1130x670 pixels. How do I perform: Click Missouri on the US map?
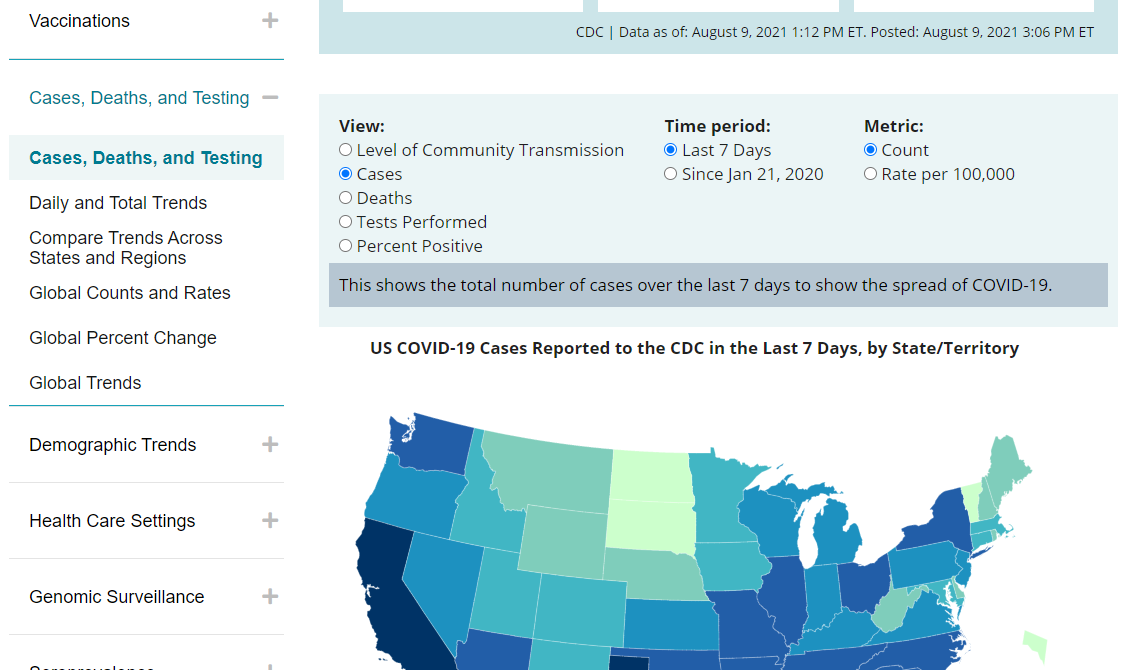[x=746, y=623]
